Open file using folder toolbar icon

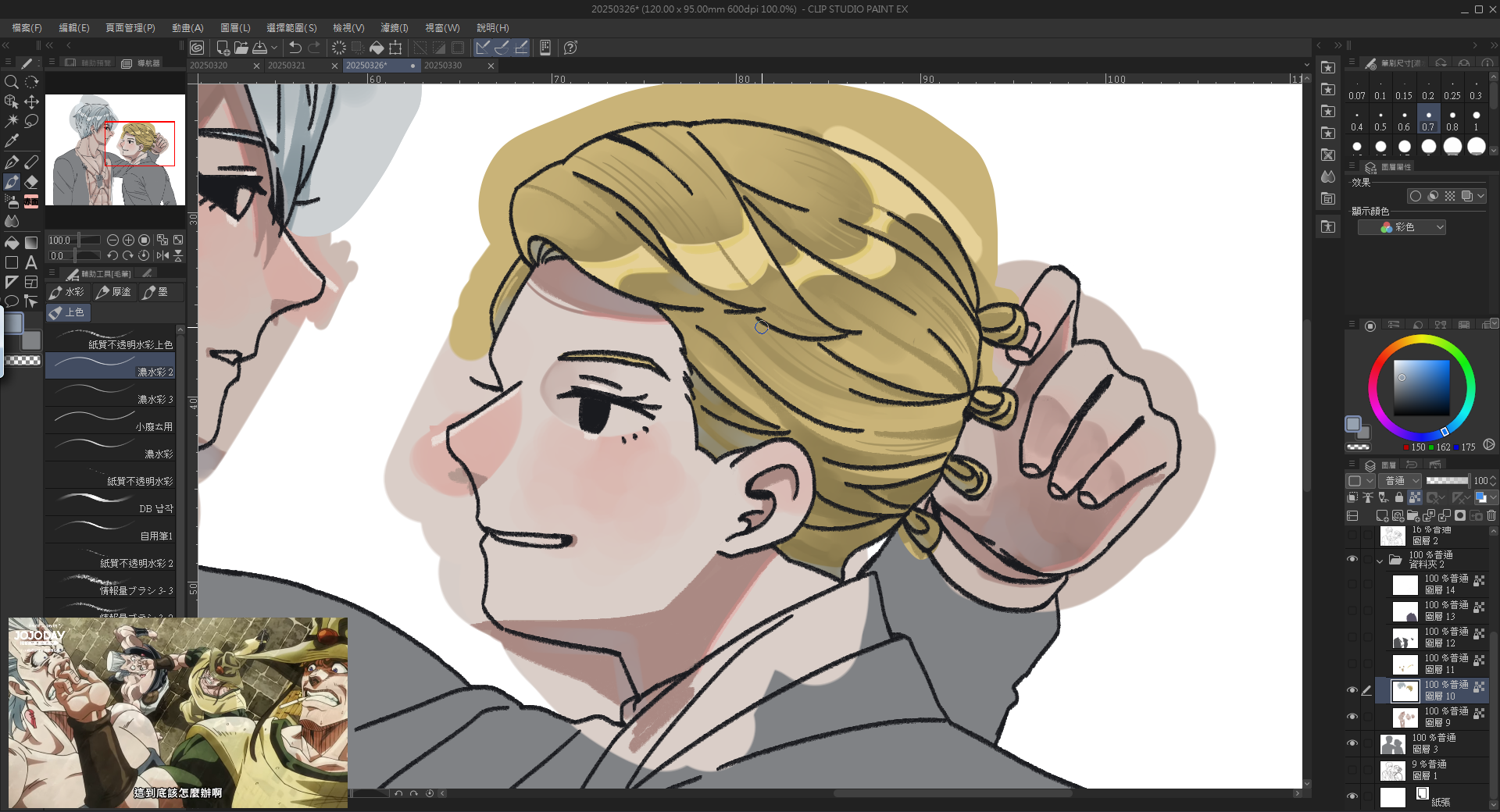[241, 48]
